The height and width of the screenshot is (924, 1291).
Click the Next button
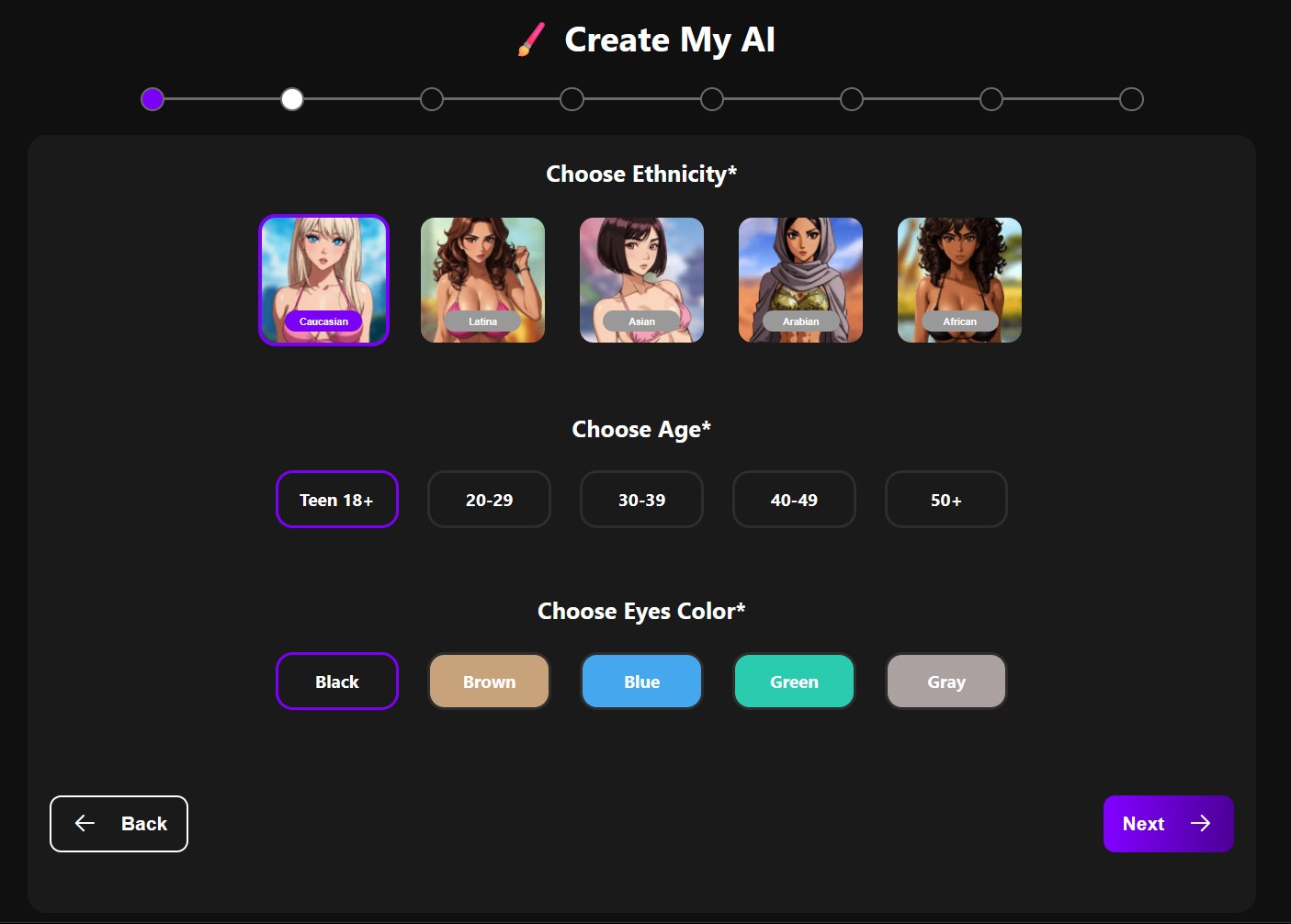pos(1167,824)
